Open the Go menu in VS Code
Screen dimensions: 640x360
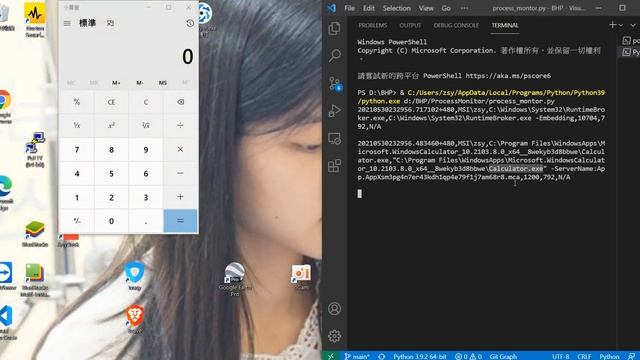click(x=446, y=8)
